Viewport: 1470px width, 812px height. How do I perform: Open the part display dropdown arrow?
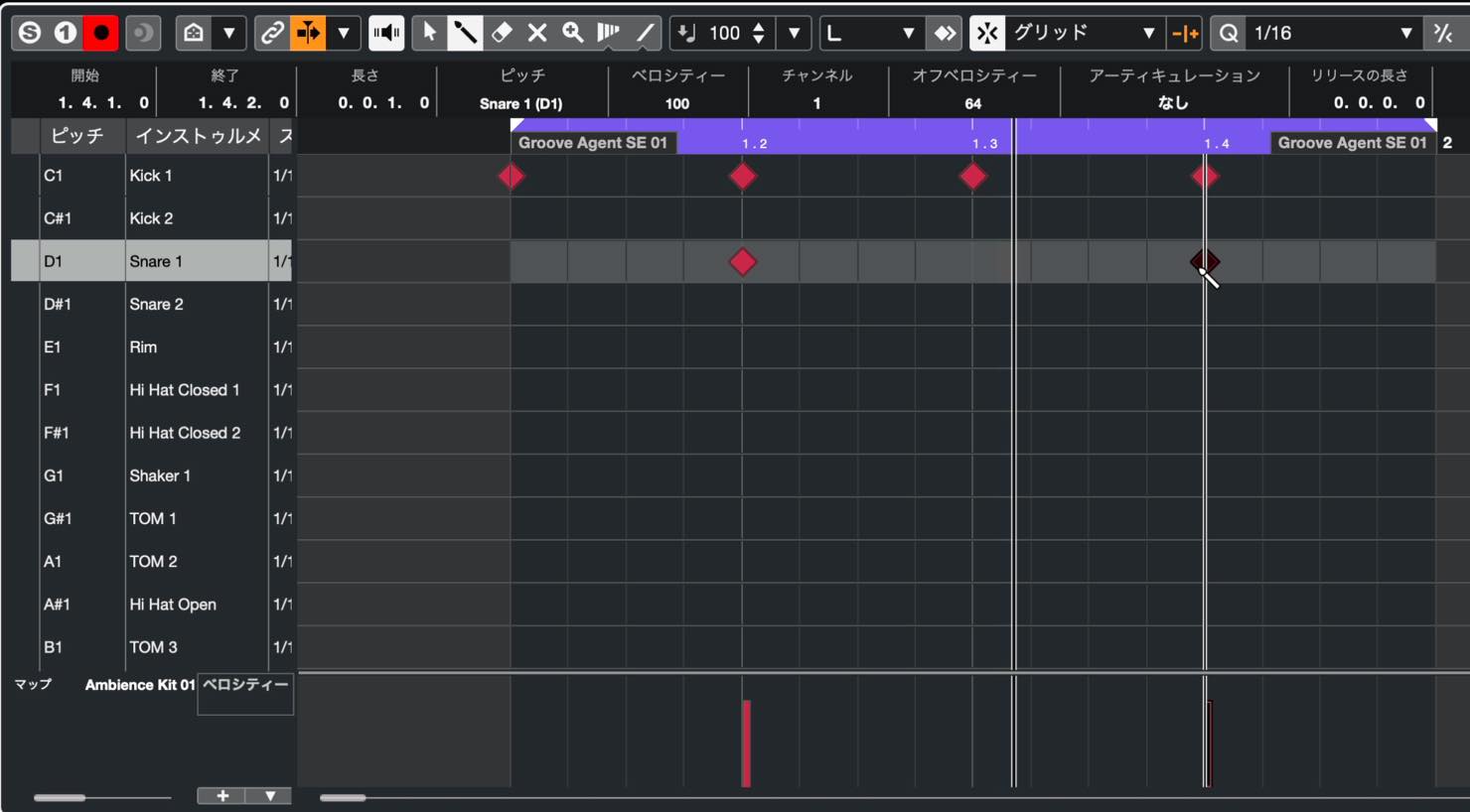(229, 33)
